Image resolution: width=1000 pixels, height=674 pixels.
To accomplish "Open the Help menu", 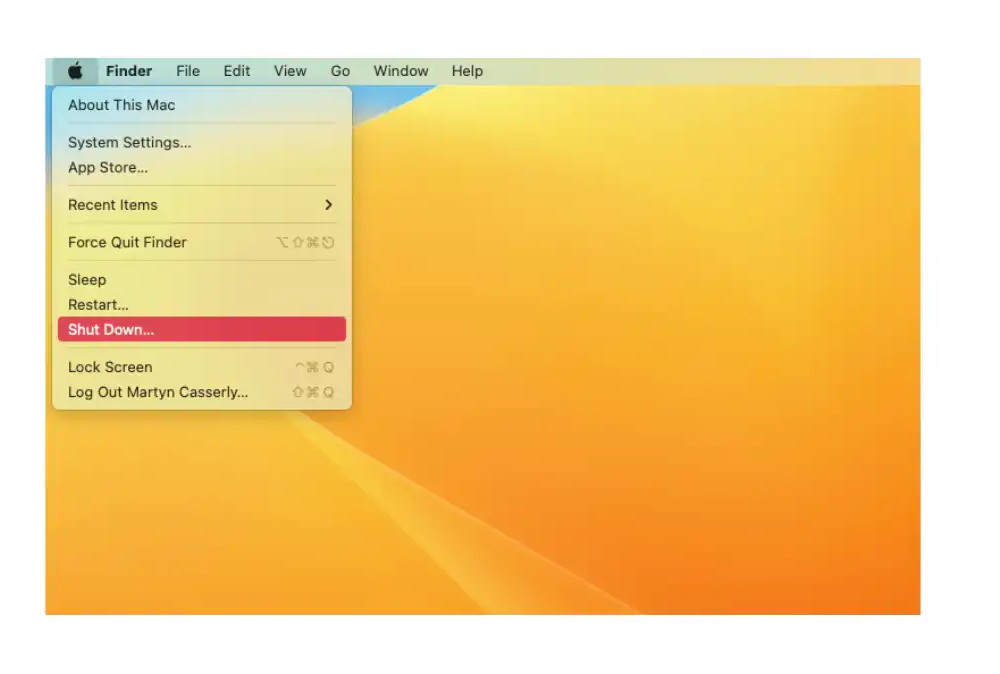I will point(467,71).
